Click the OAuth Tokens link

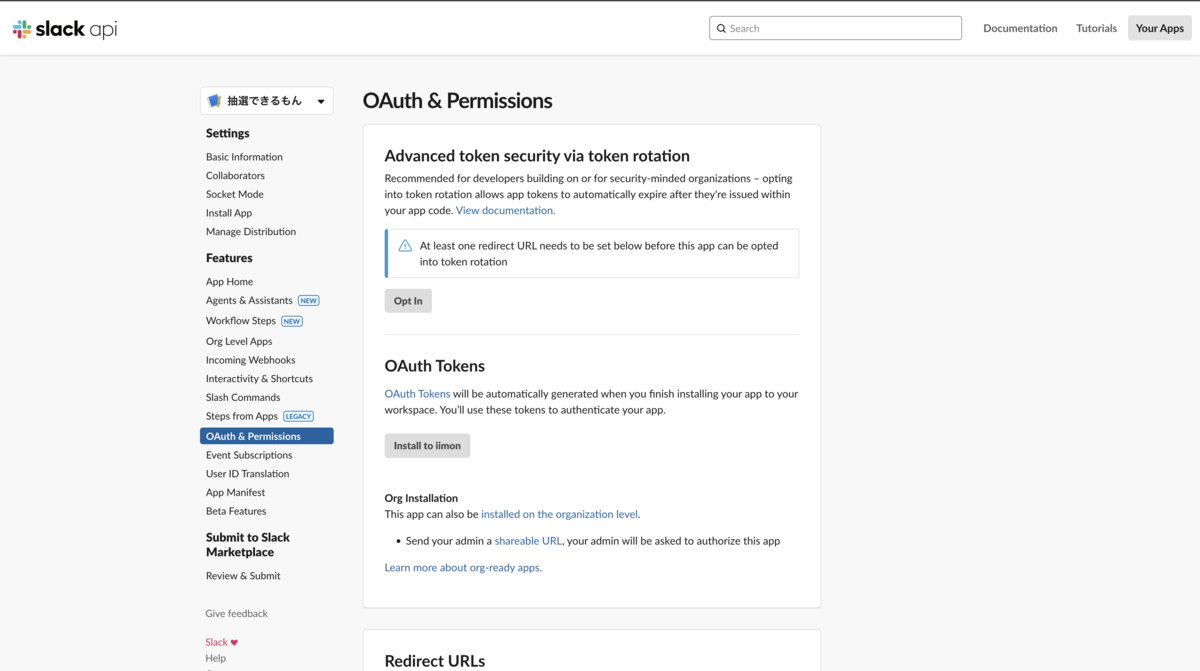coord(417,394)
